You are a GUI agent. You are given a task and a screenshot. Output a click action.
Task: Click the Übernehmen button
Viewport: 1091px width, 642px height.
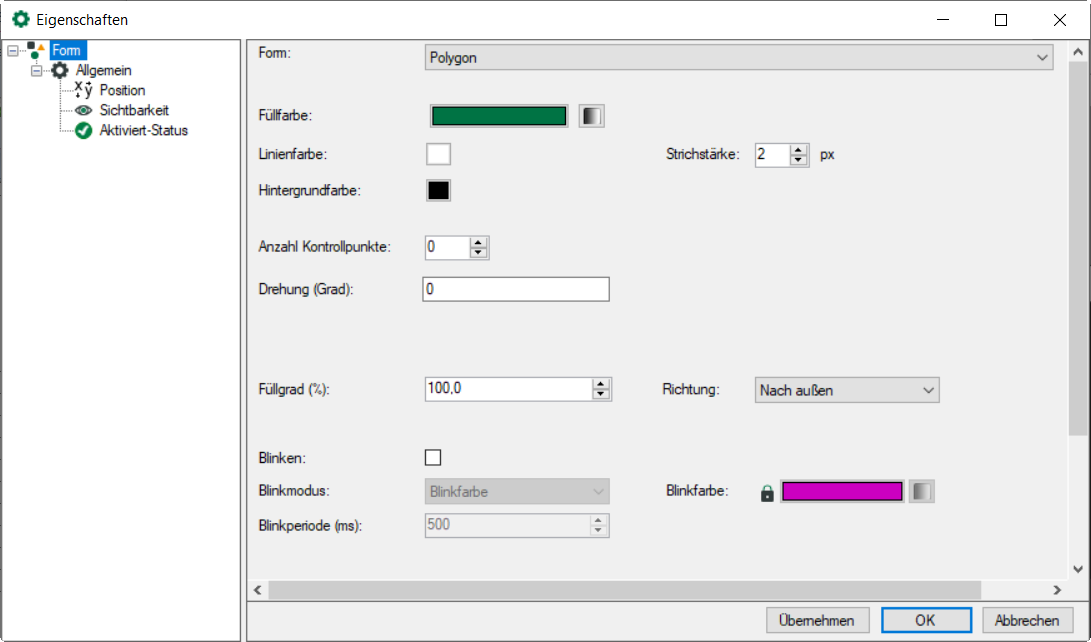pyautogui.click(x=818, y=620)
